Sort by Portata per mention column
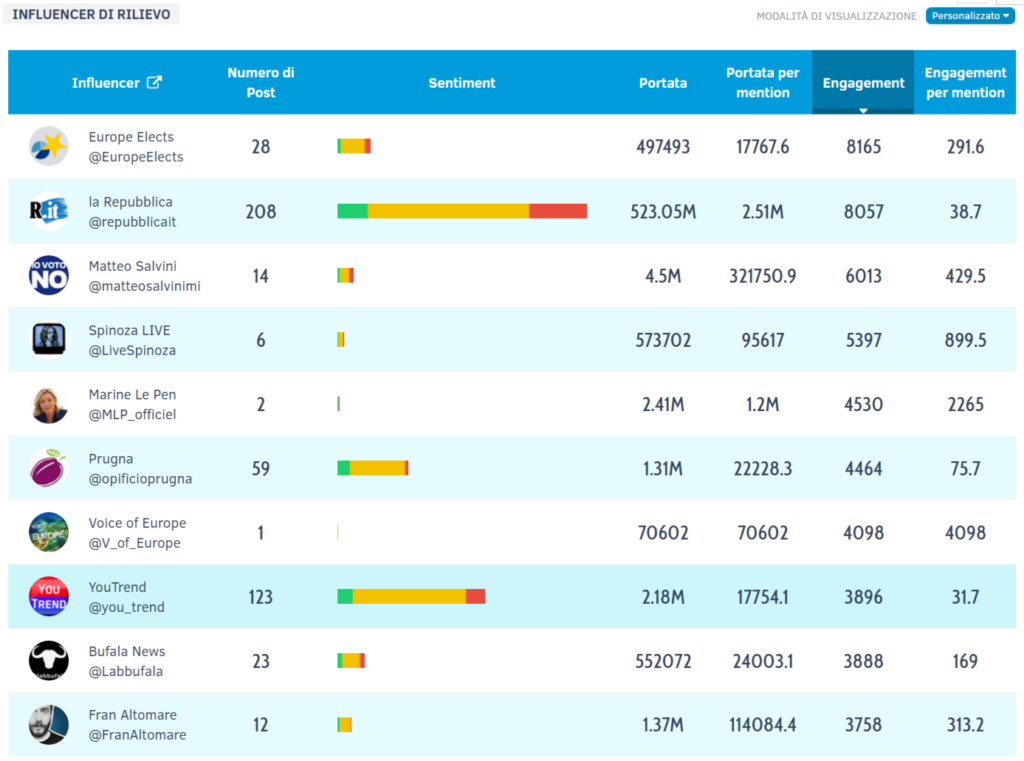This screenshot has height=761, width=1024. pos(763,83)
